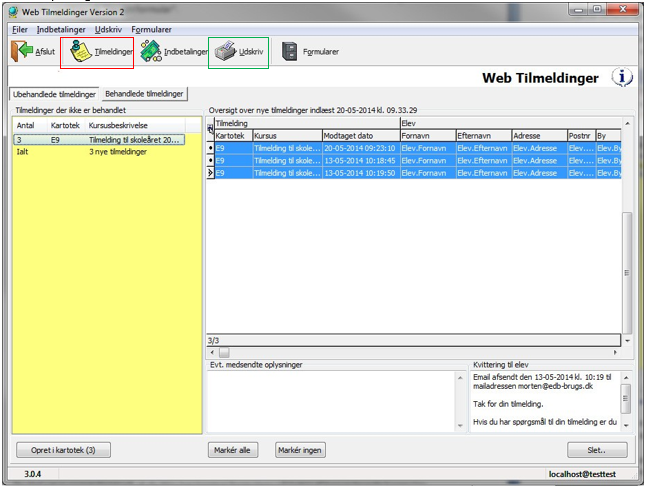Click current-row arrow marker of 10:19:50 entry
This screenshot has height=486, width=645.
[210, 173]
